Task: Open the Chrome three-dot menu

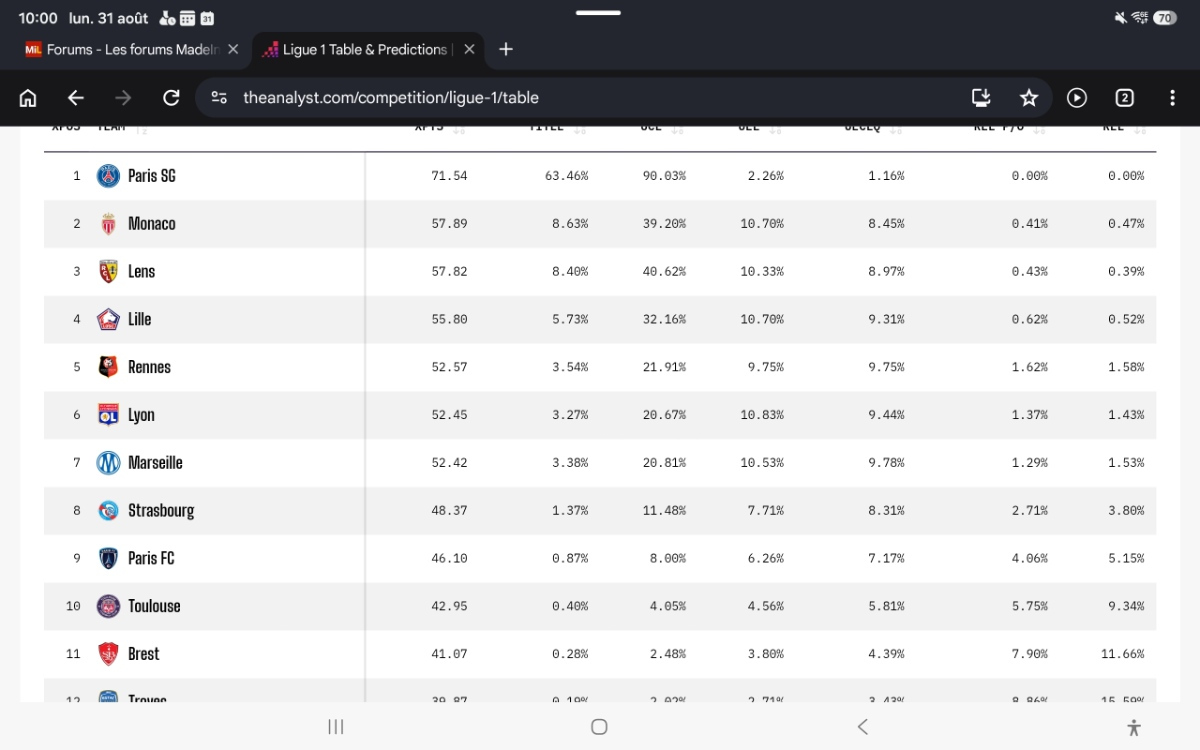Action: pyautogui.click(x=1172, y=98)
